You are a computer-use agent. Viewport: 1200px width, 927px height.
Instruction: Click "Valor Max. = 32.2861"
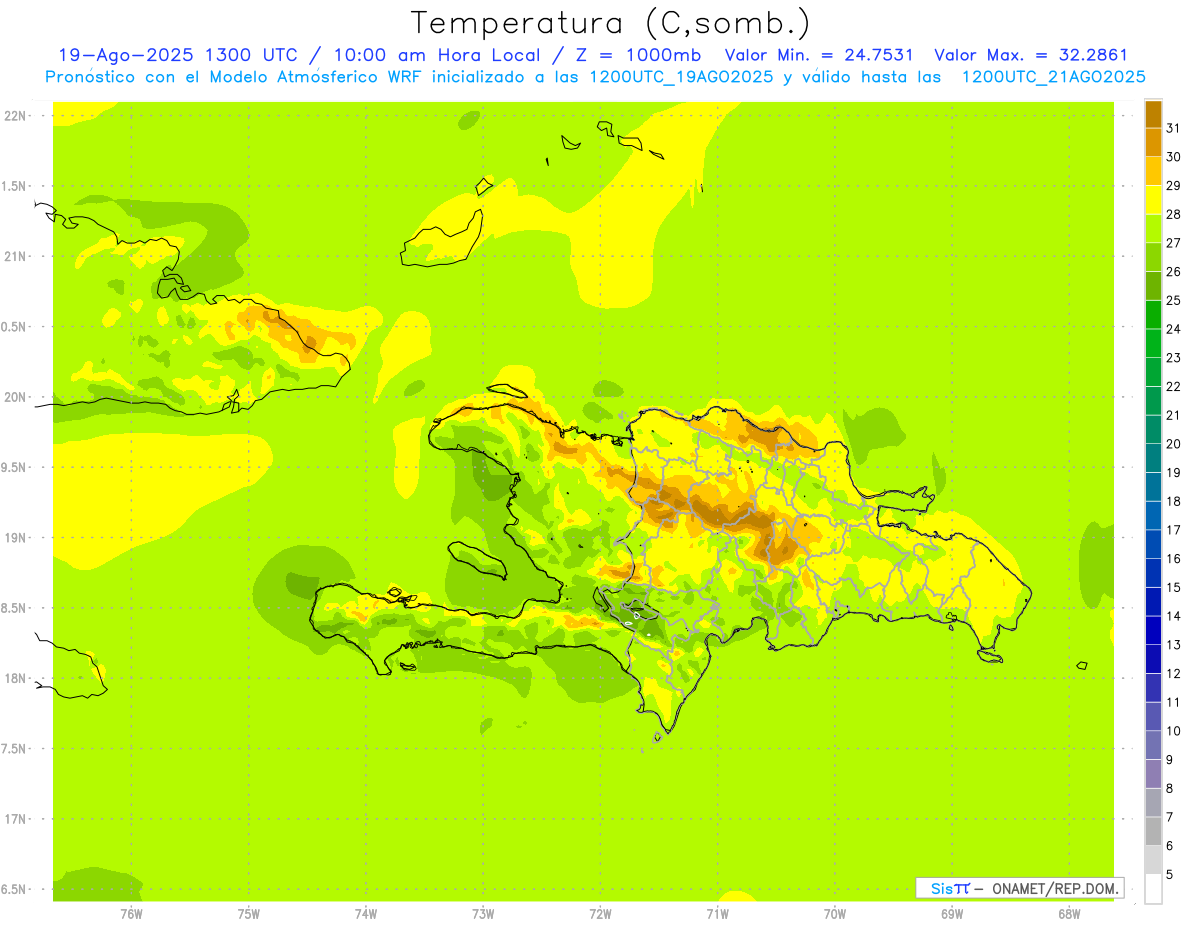click(x=1031, y=56)
